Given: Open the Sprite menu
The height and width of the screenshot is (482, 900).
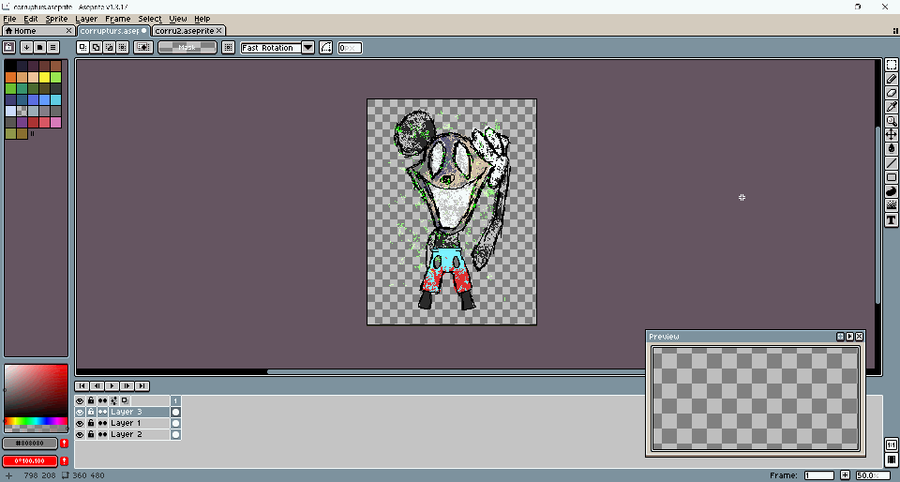Looking at the screenshot, I should point(56,19).
